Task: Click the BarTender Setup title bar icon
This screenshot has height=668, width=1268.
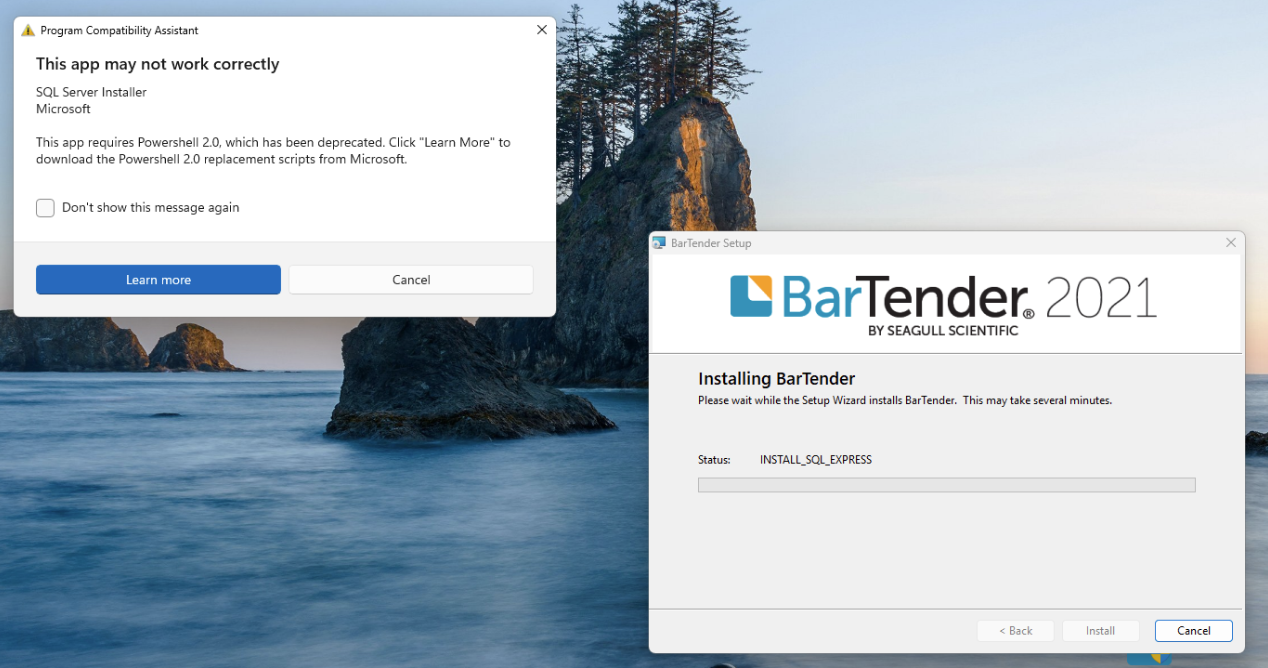Action: click(x=660, y=242)
